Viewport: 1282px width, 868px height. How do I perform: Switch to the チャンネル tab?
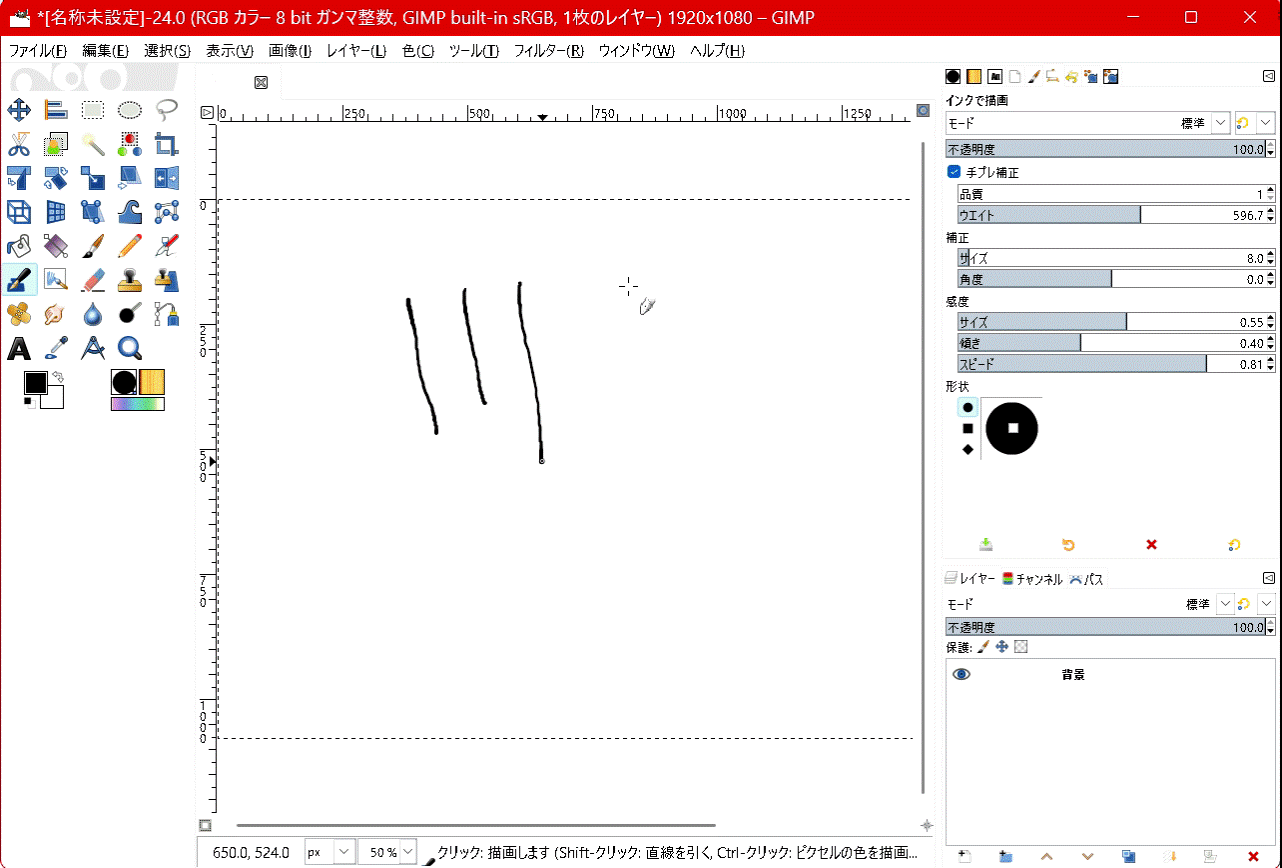click(x=1032, y=579)
